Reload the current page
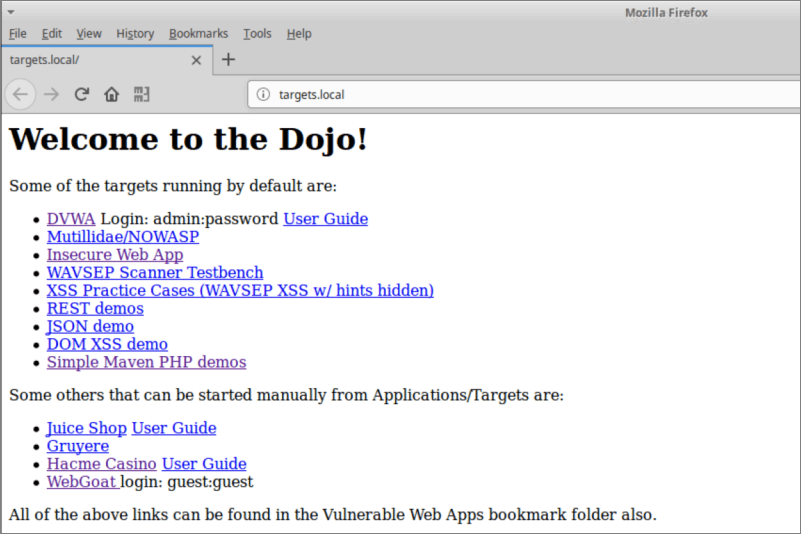801x534 pixels. click(82, 95)
